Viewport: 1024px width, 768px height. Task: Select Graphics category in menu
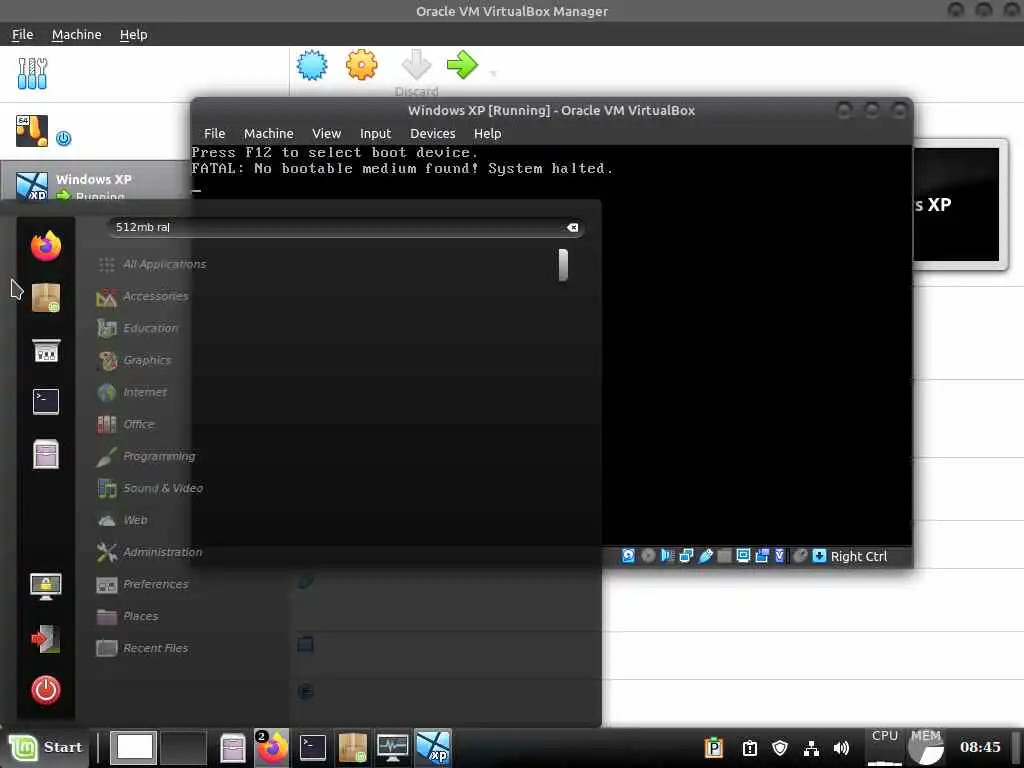point(134,360)
